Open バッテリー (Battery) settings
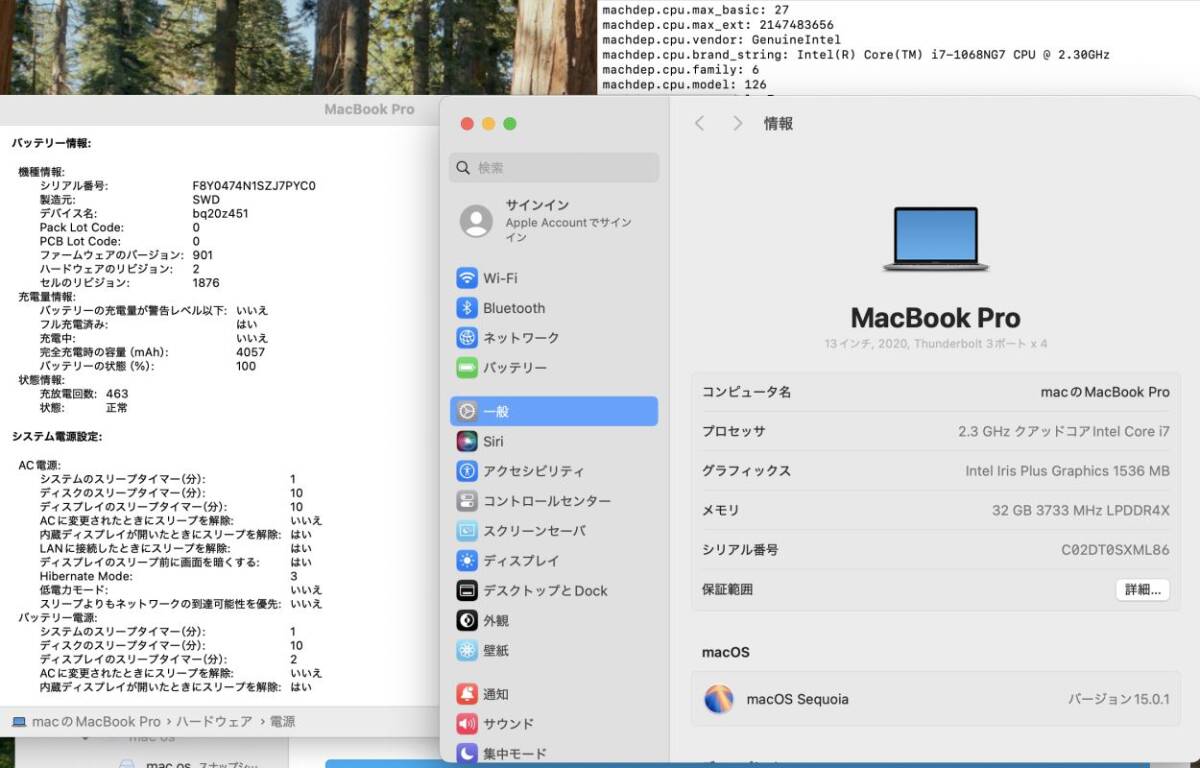Image resolution: width=1200 pixels, height=768 pixels. [515, 368]
